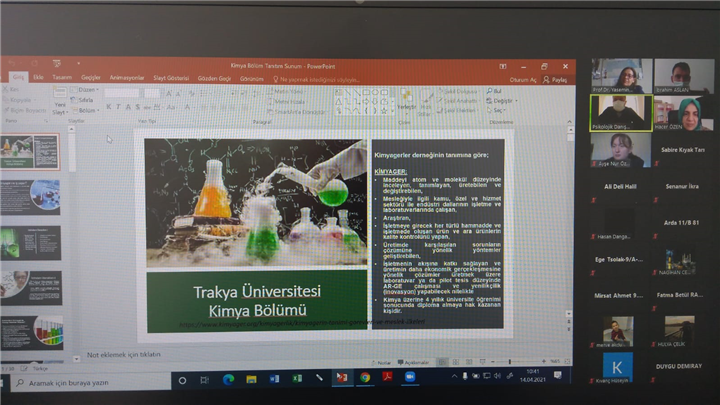Click the Oturum Aç sign-in button

[523, 80]
